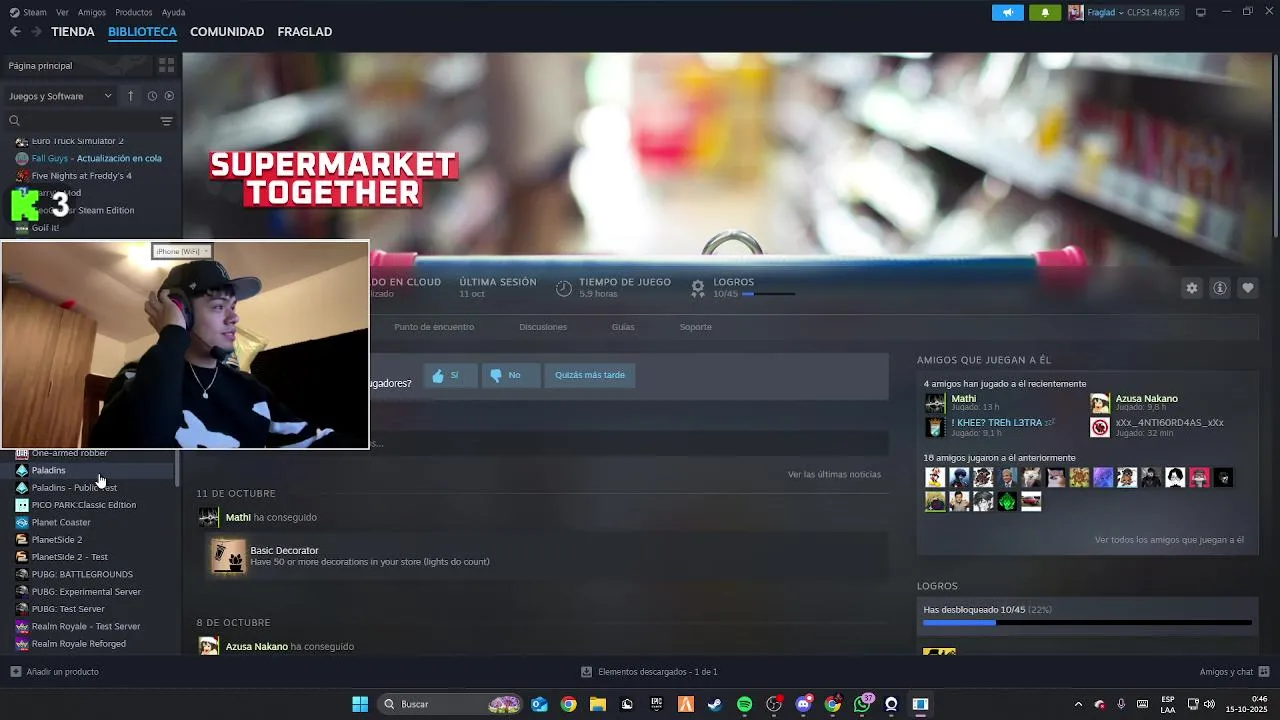Go forward with the navigation arrow
The height and width of the screenshot is (720, 1280).
[36, 32]
